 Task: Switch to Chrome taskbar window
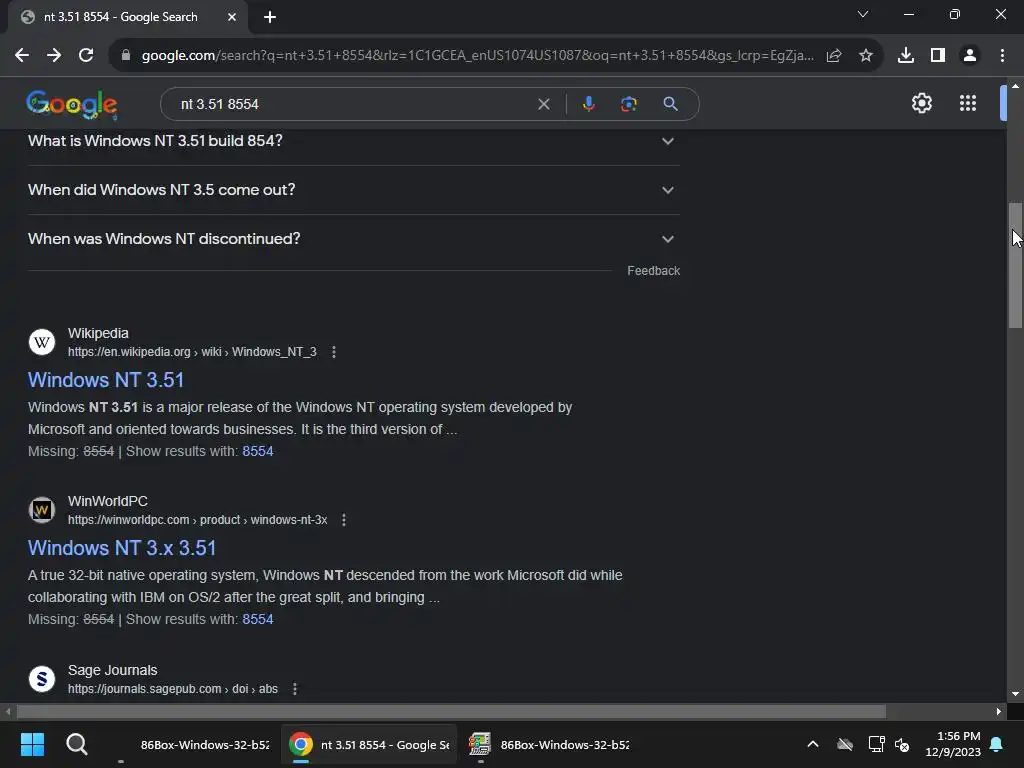tap(370, 744)
